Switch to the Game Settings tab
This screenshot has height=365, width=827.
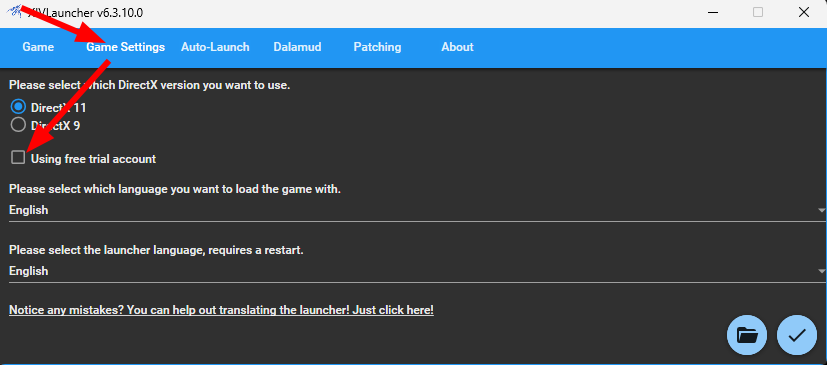point(126,47)
